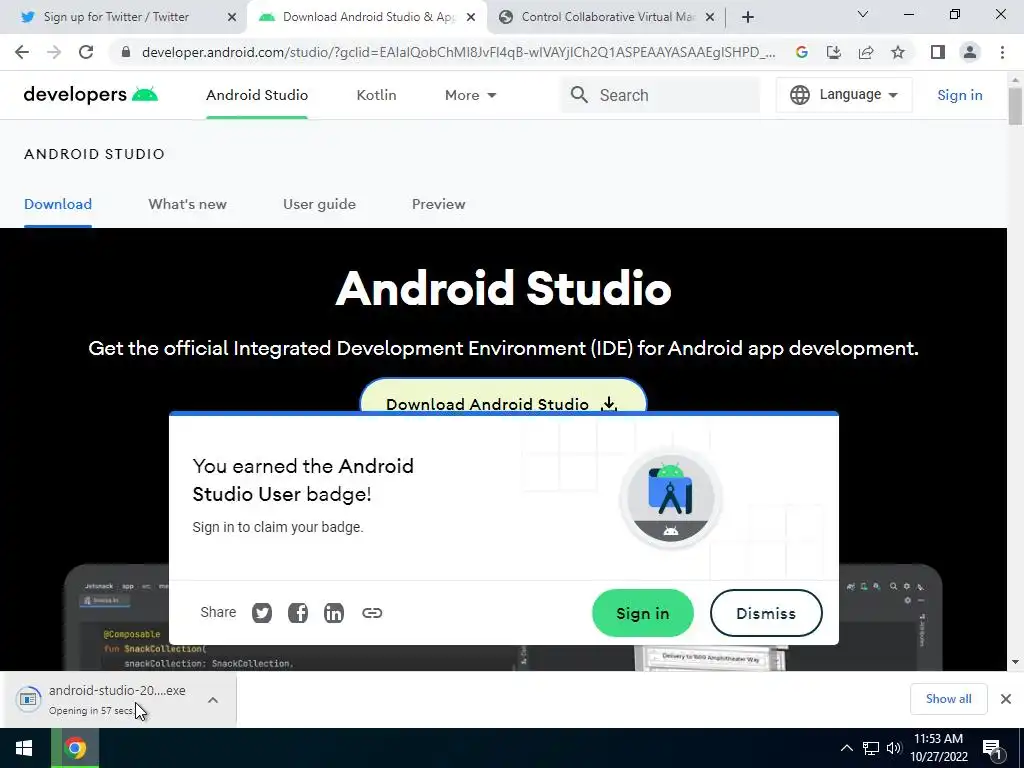This screenshot has width=1024, height=768.
Task: Switch to the Download tab
Action: click(x=58, y=204)
